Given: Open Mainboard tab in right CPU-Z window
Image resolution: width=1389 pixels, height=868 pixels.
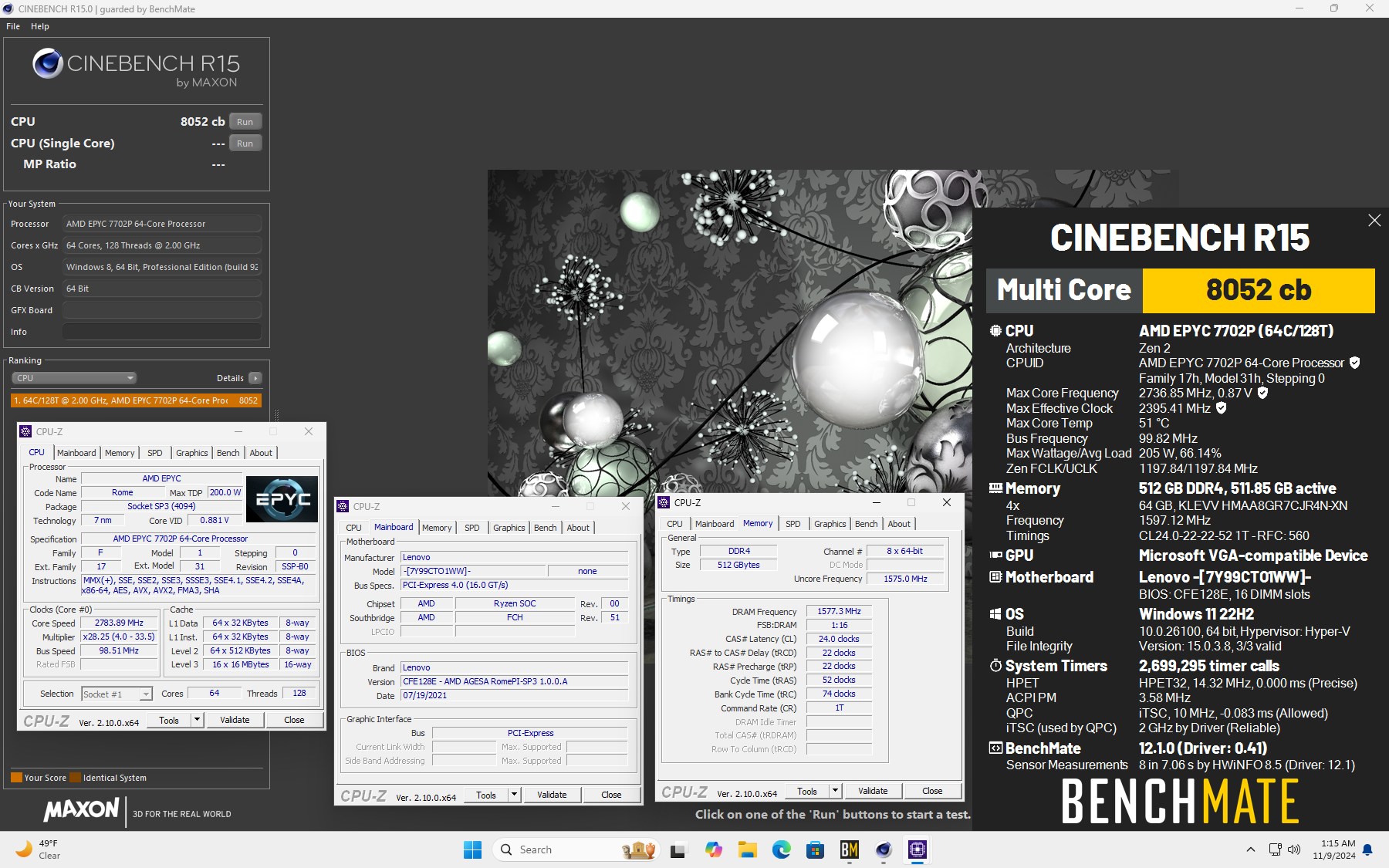Looking at the screenshot, I should click(715, 524).
